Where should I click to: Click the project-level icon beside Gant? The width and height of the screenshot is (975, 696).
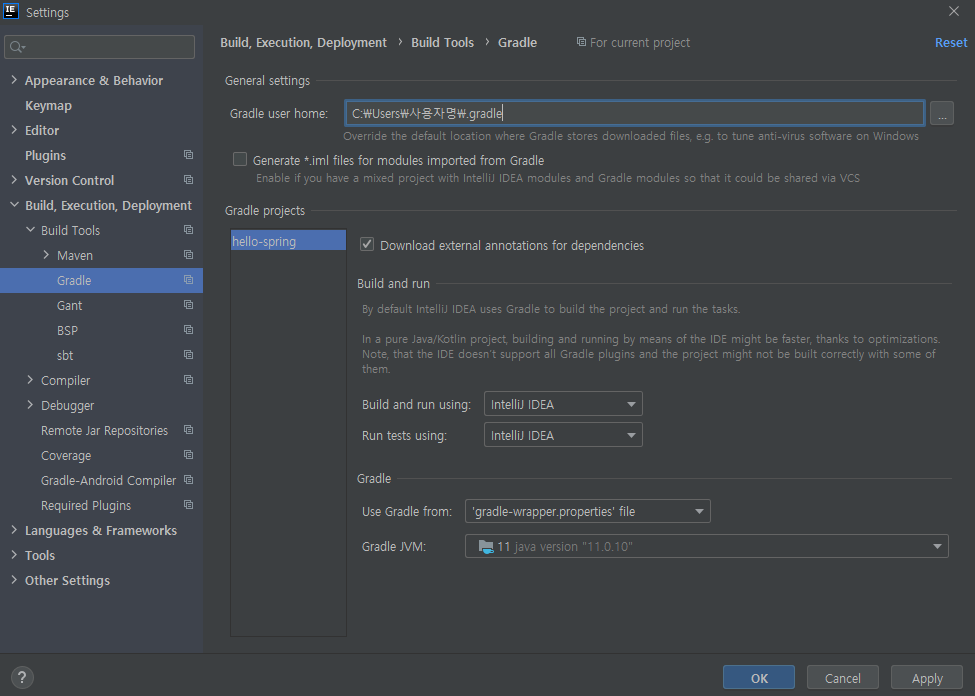pyautogui.click(x=188, y=305)
